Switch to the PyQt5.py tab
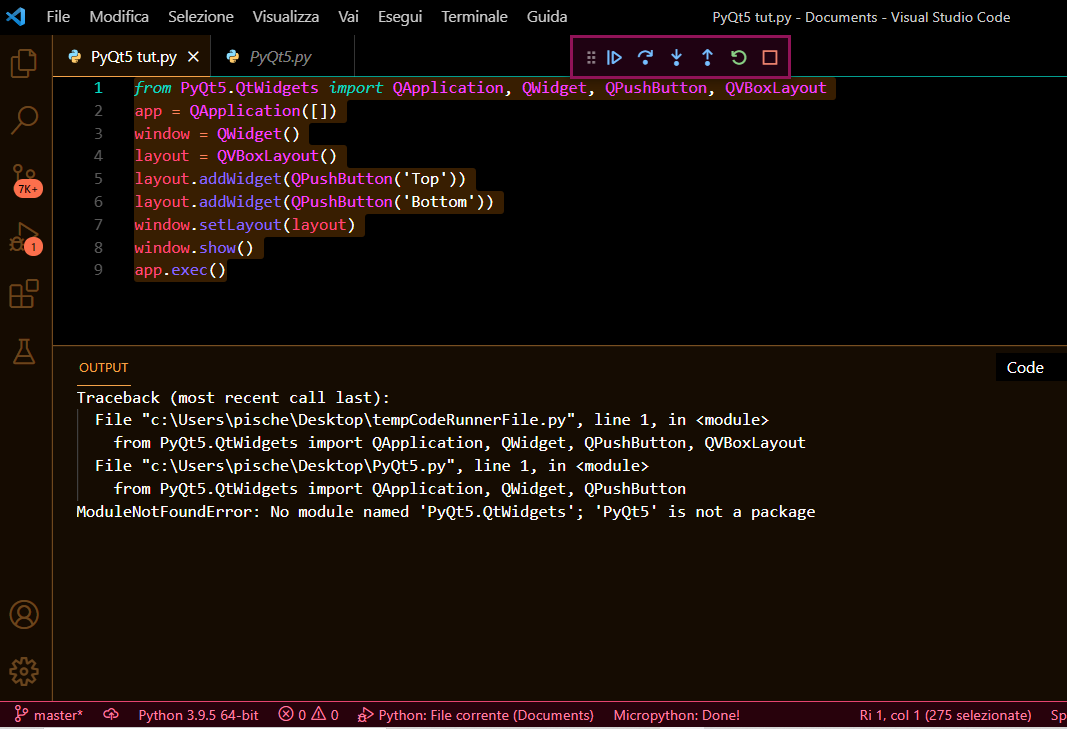The image size is (1067, 729). pyautogui.click(x=282, y=57)
